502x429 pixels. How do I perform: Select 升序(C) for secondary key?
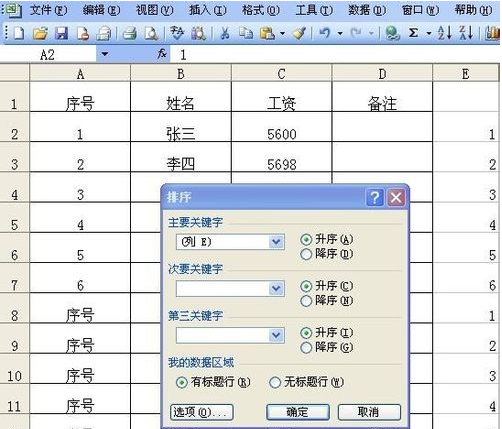click(x=326, y=286)
